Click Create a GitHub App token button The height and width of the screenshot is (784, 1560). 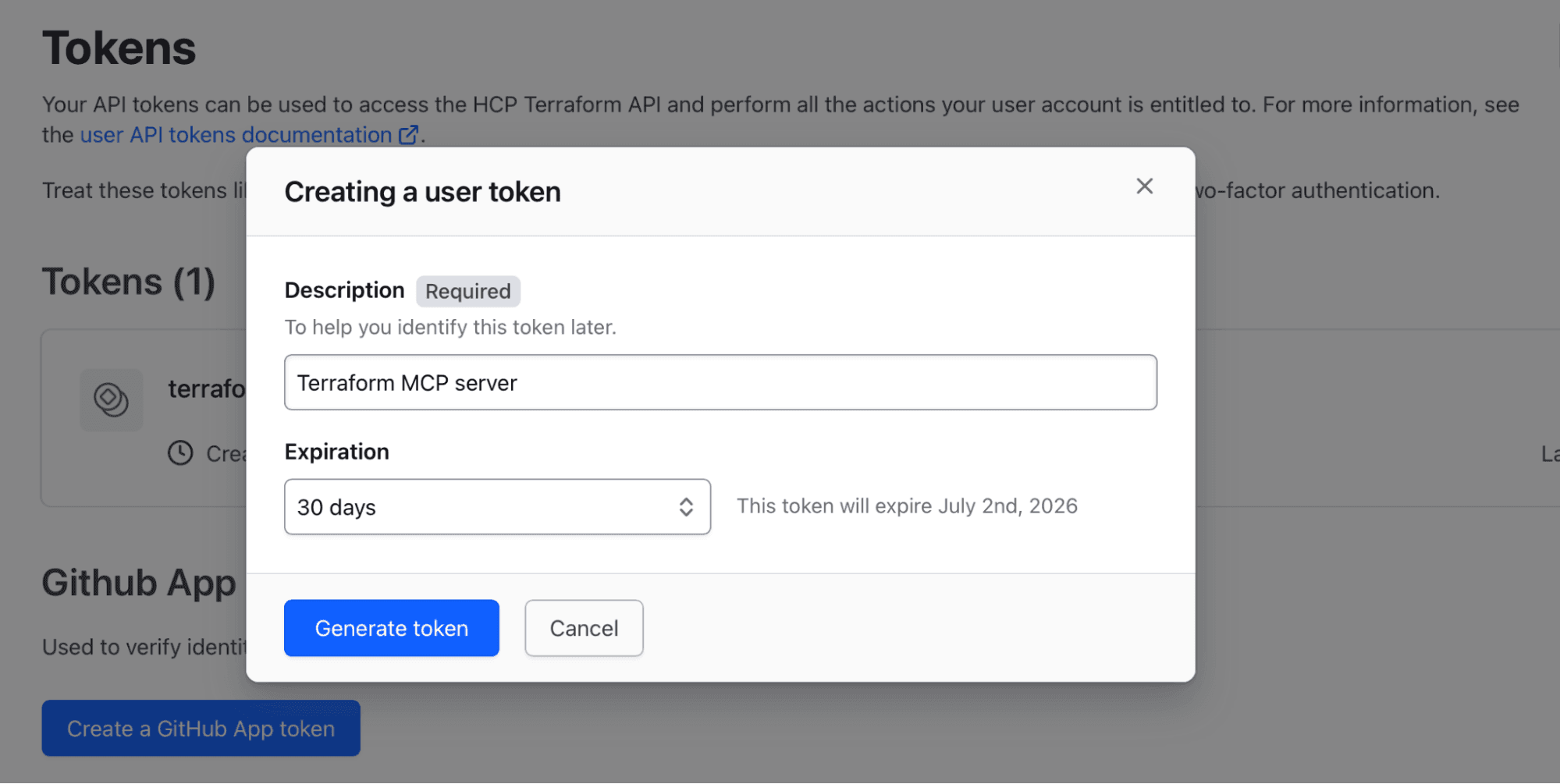[x=201, y=729]
